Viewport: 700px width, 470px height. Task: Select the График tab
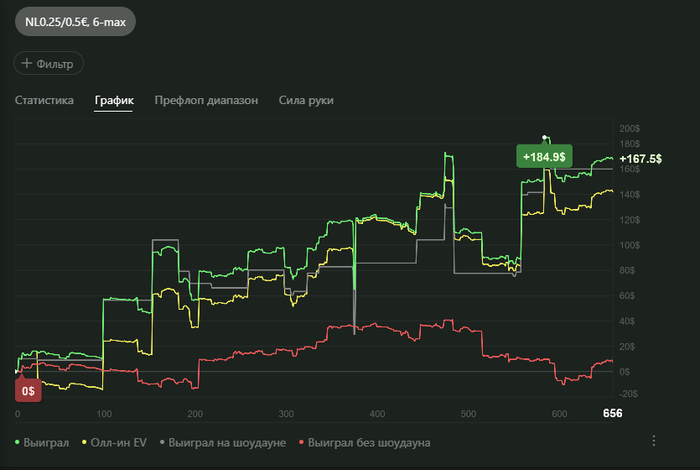pyautogui.click(x=114, y=101)
